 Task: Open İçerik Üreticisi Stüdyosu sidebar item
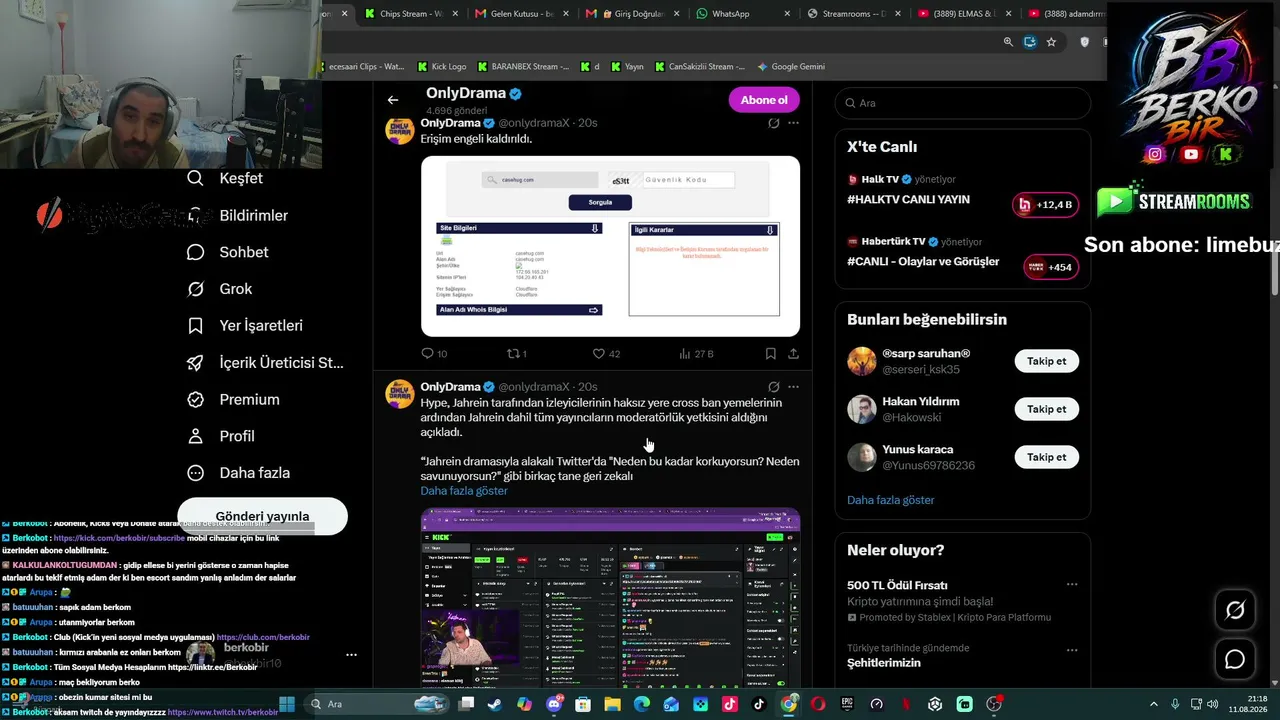click(265, 363)
